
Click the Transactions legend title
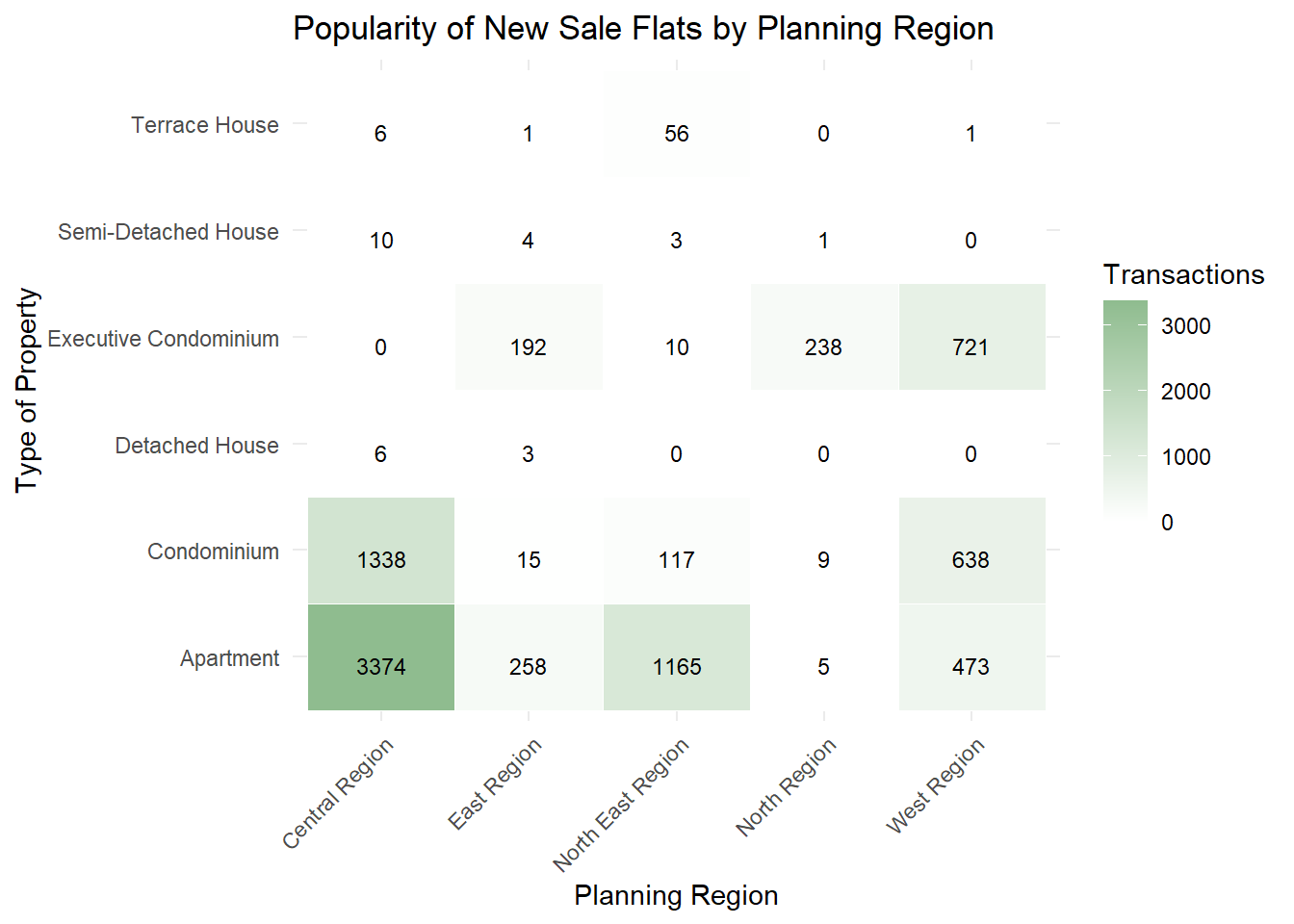click(1183, 275)
